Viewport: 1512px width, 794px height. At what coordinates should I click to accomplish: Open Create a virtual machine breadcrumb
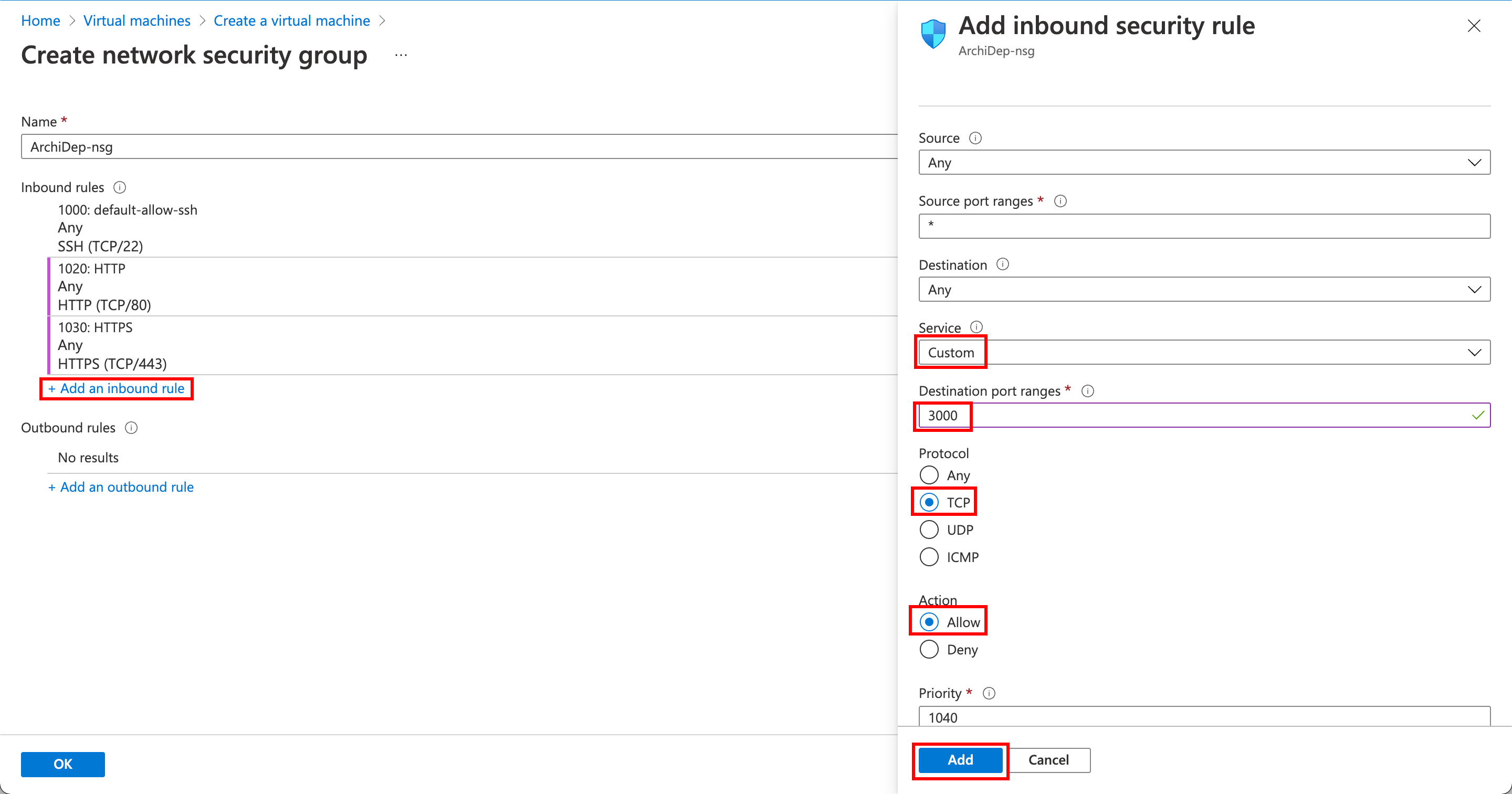click(292, 20)
